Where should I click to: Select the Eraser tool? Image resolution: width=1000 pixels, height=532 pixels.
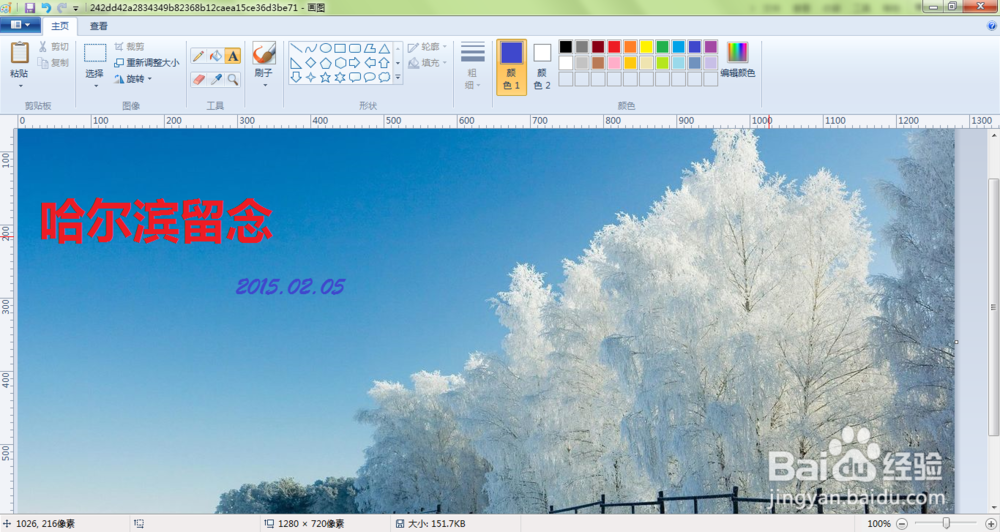[x=198, y=79]
